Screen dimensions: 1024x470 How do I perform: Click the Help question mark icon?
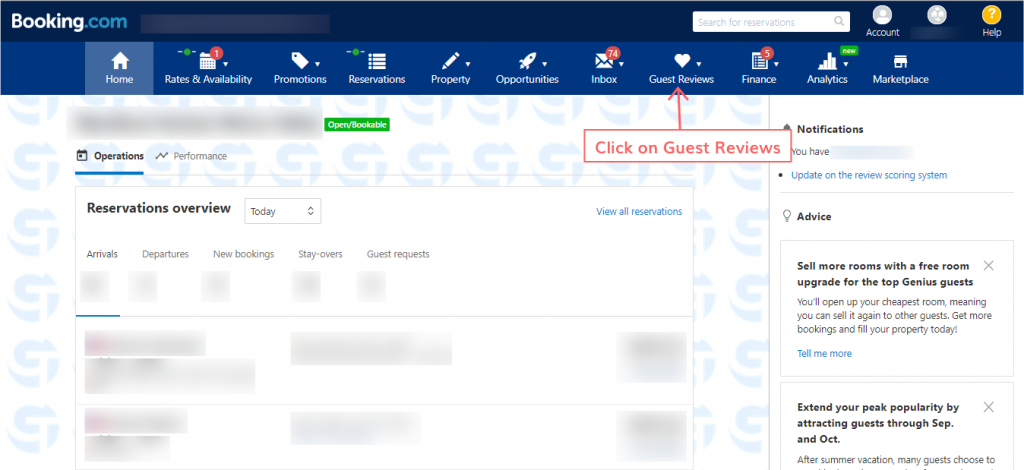tap(991, 15)
